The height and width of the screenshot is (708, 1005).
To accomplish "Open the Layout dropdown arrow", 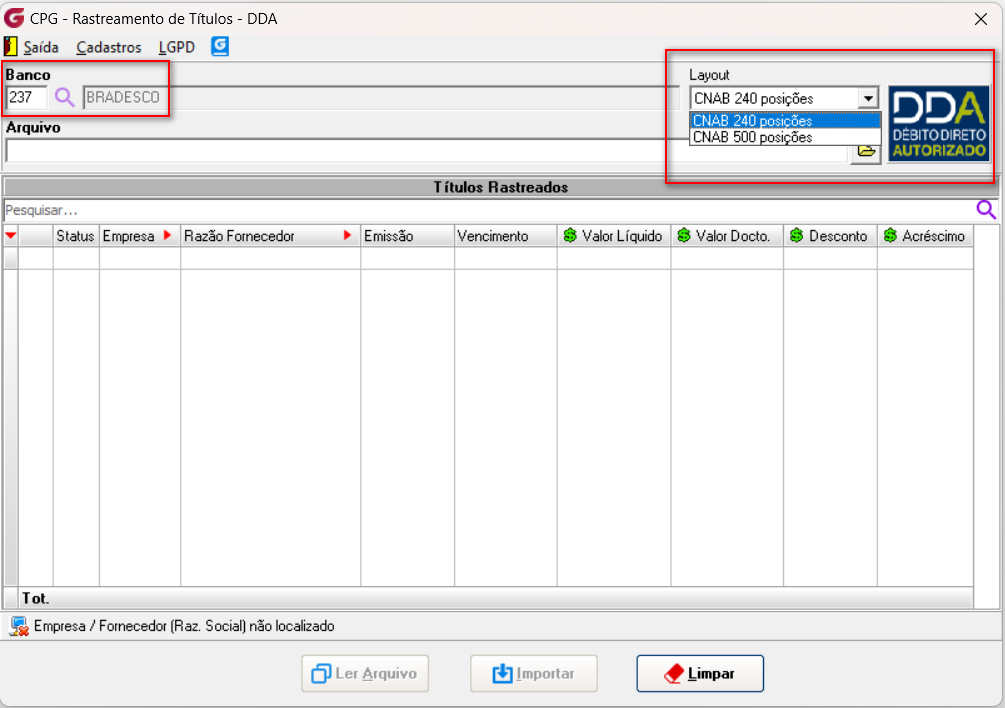I will point(868,99).
